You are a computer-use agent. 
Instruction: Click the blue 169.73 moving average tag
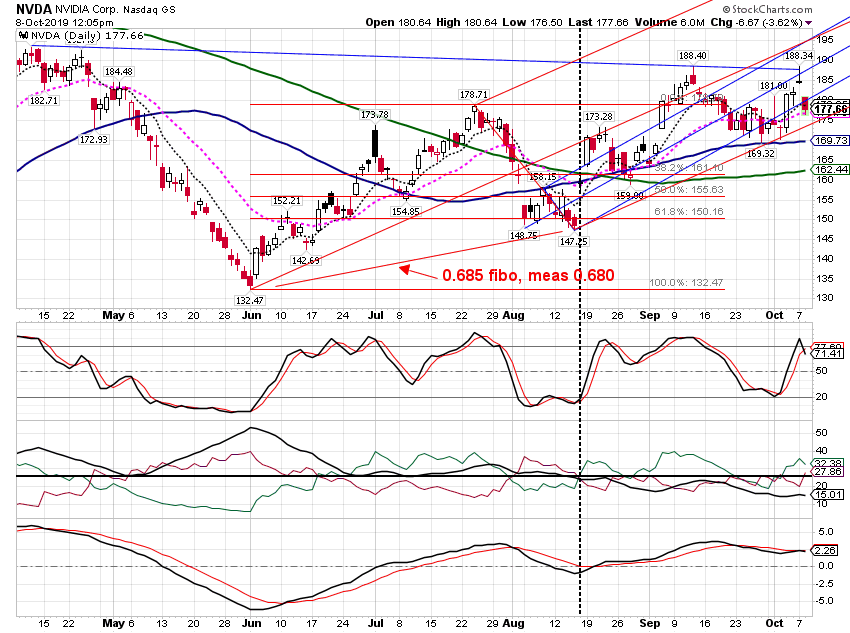[830, 141]
